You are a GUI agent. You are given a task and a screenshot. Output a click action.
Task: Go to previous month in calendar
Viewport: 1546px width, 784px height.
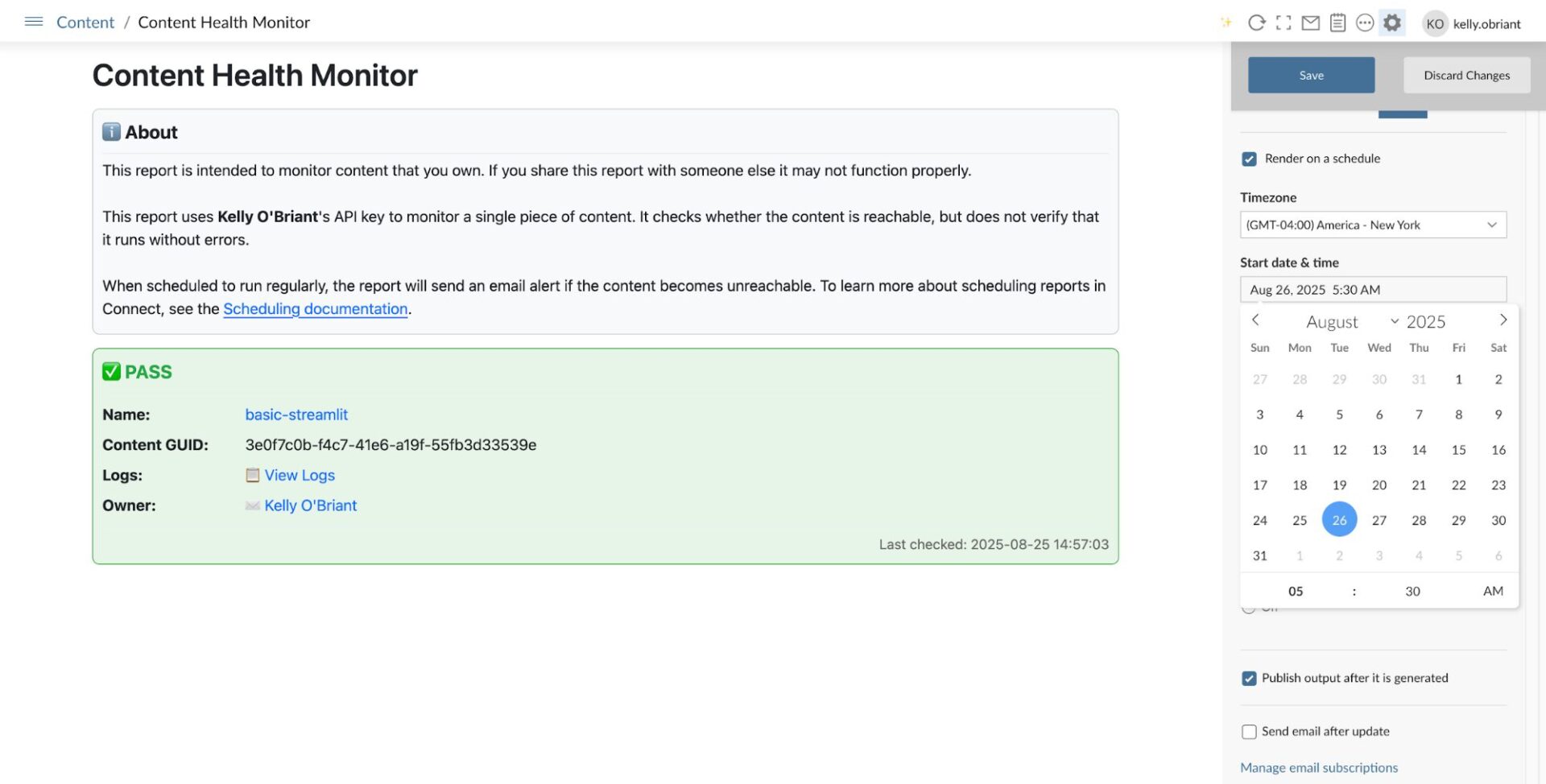pos(1255,320)
